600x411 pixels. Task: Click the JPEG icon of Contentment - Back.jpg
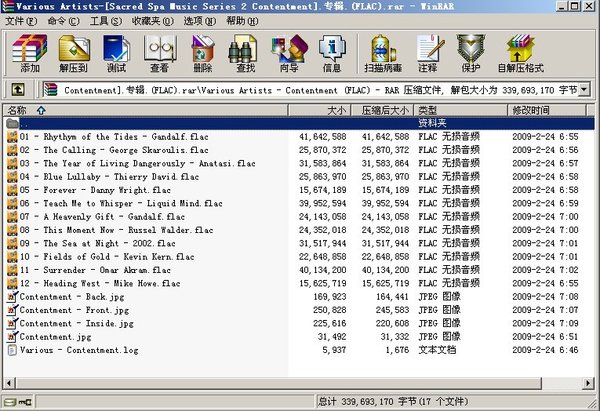click(12, 297)
